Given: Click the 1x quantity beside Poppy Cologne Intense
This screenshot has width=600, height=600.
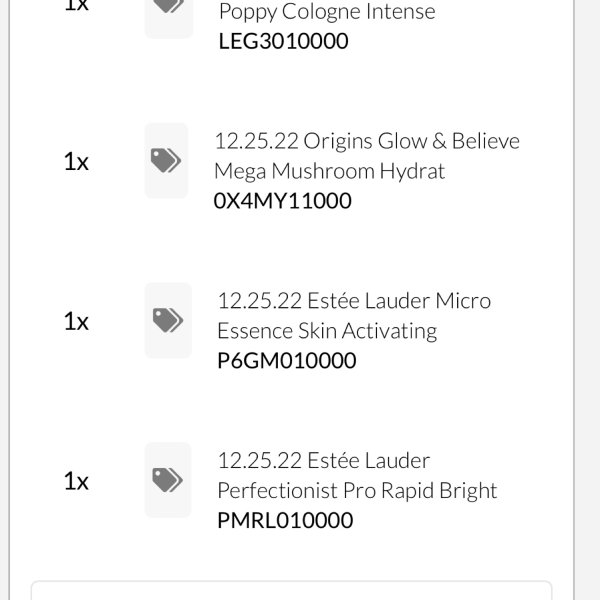Looking at the screenshot, I should click(x=76, y=6).
